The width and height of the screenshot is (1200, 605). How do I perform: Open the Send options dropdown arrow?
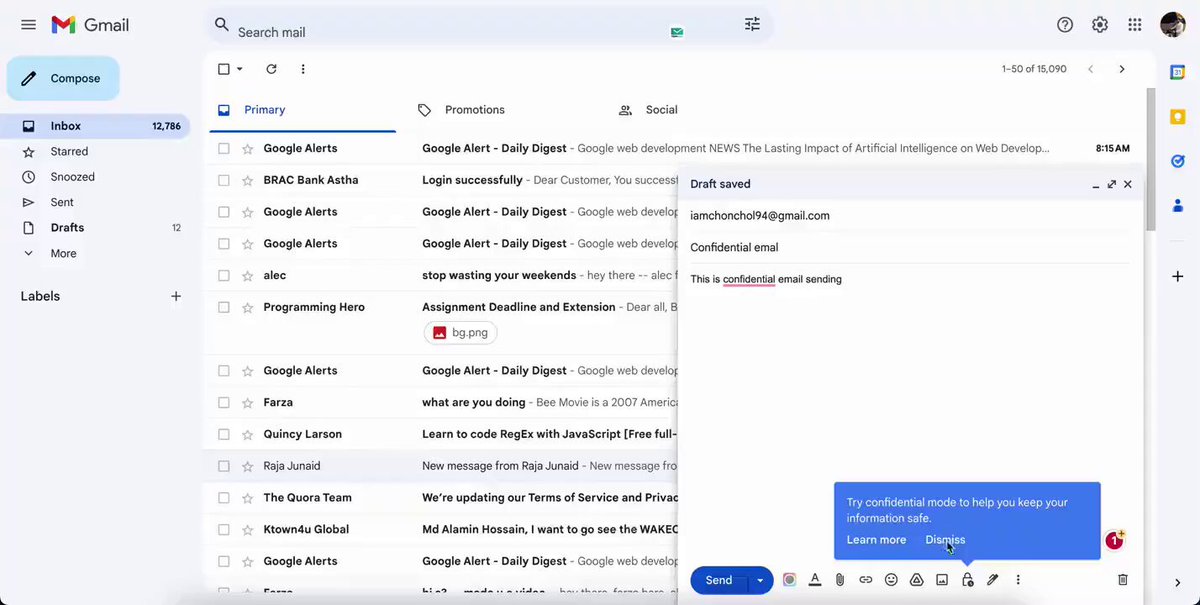pyautogui.click(x=760, y=580)
